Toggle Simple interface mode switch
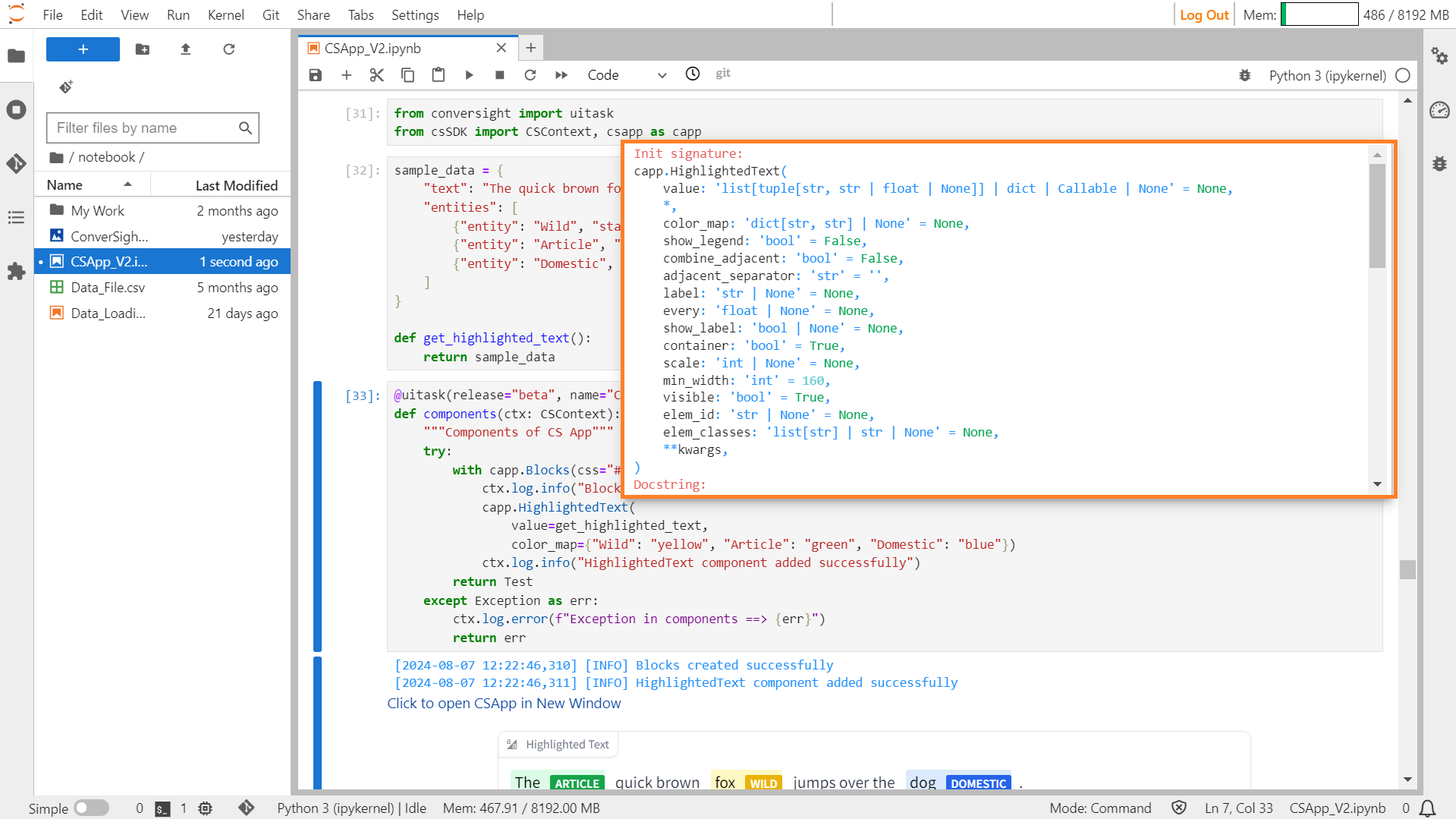 pos(92,808)
